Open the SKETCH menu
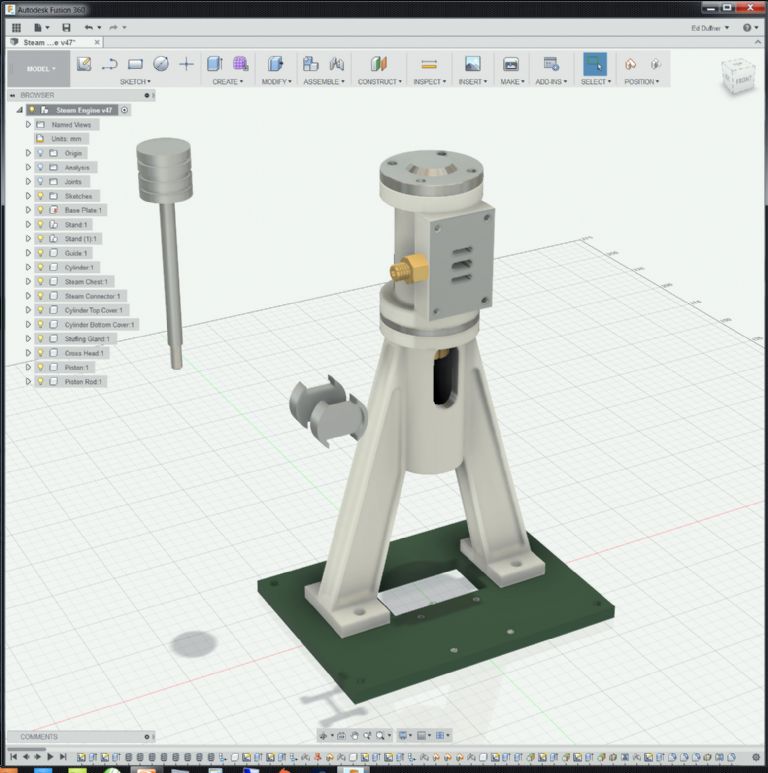768x773 pixels. (135, 82)
